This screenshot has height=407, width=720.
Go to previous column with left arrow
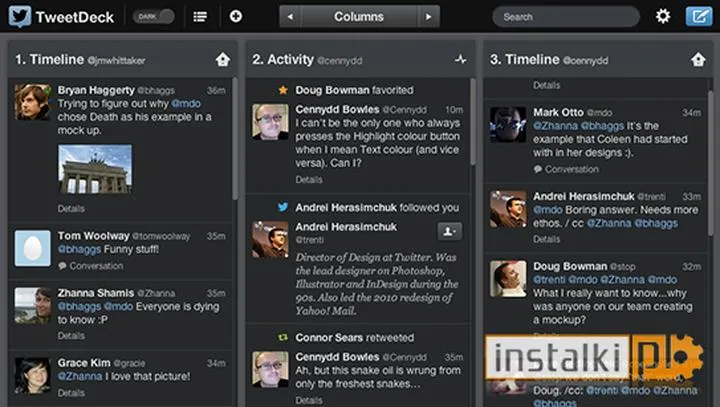[290, 17]
